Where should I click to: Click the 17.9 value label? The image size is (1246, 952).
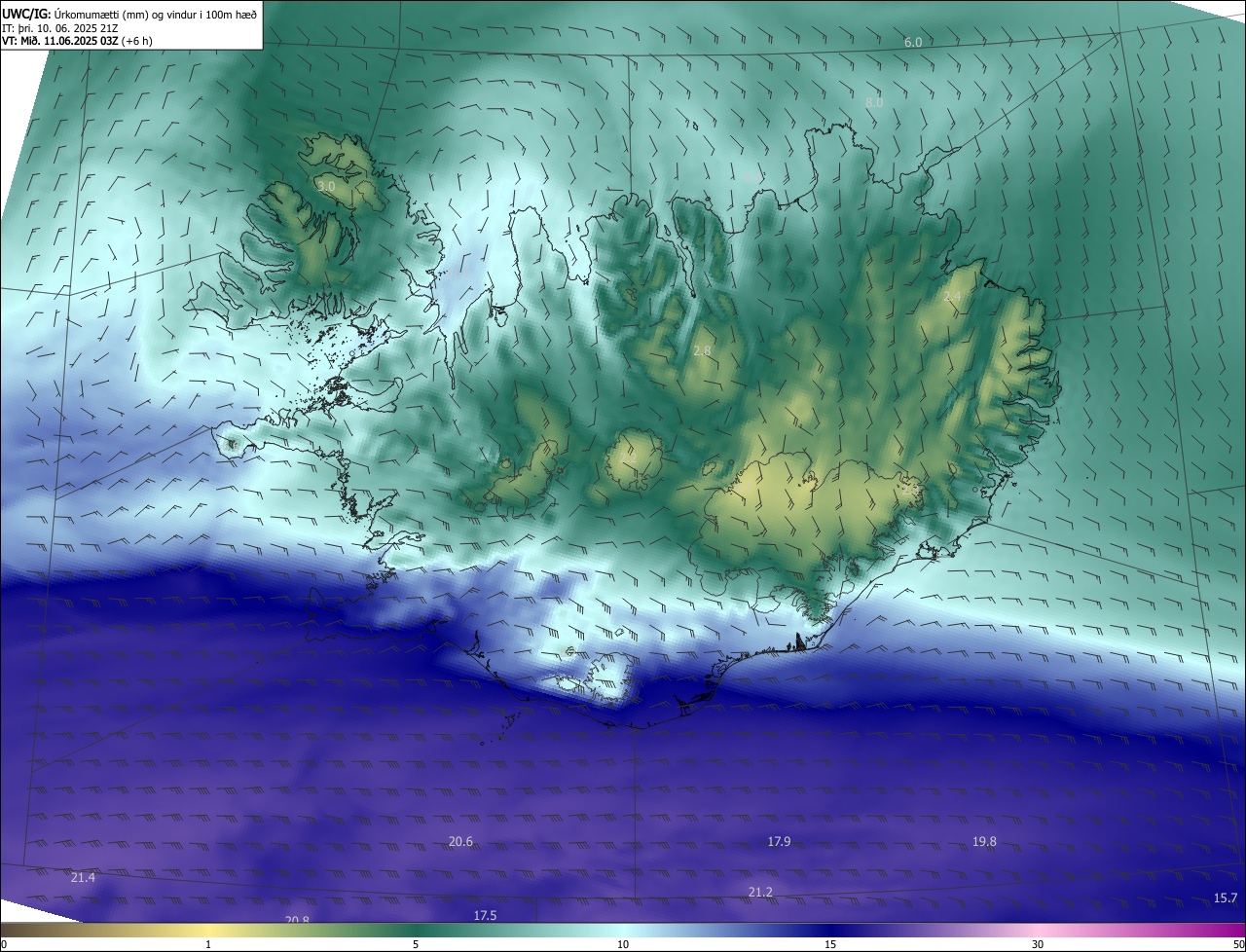click(x=779, y=842)
